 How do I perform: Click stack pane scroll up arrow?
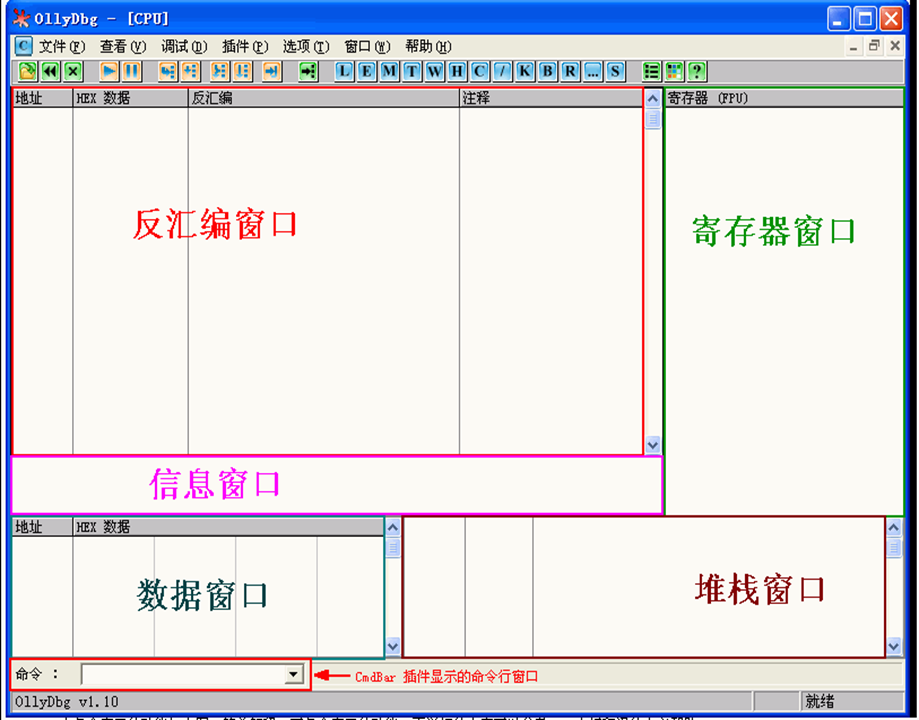click(x=893, y=527)
